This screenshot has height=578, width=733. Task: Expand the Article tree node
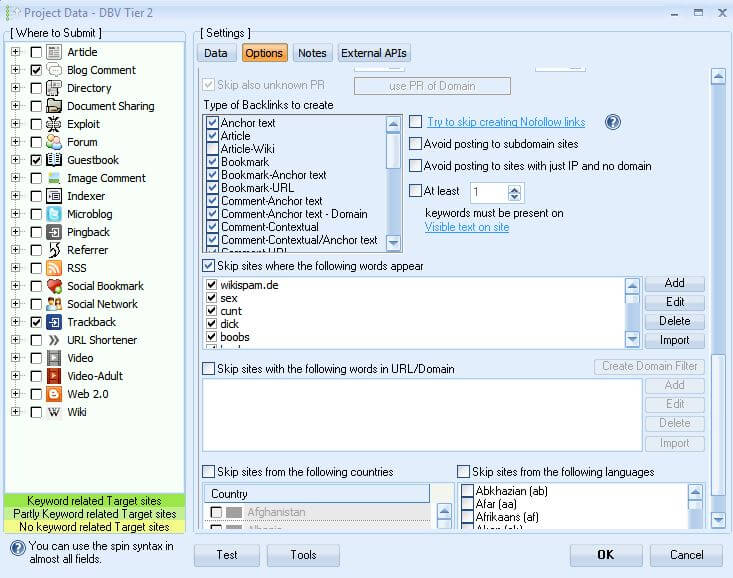point(15,52)
